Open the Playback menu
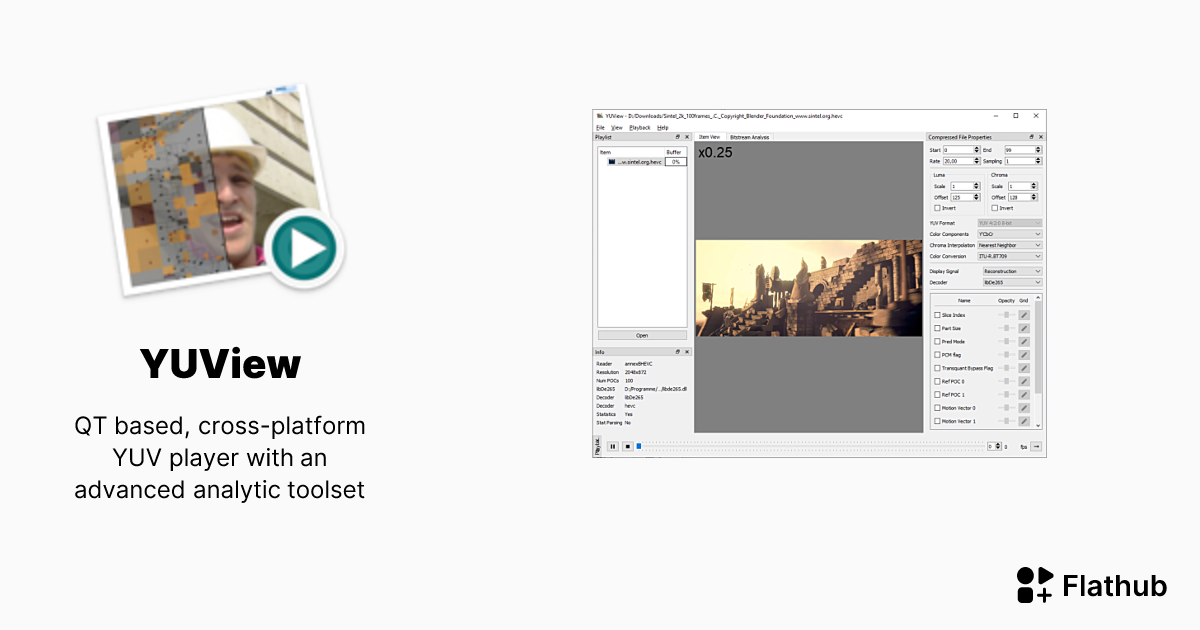 pos(640,127)
